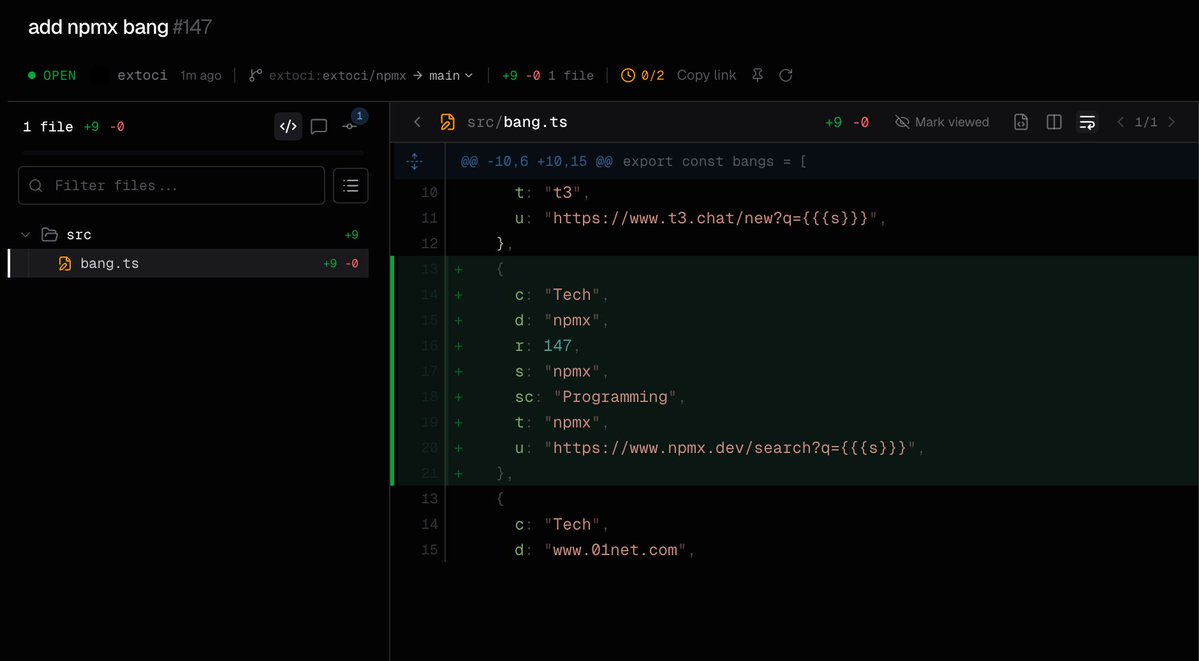Expand hidden lines above the hunk
1199x661 pixels.
(414, 161)
